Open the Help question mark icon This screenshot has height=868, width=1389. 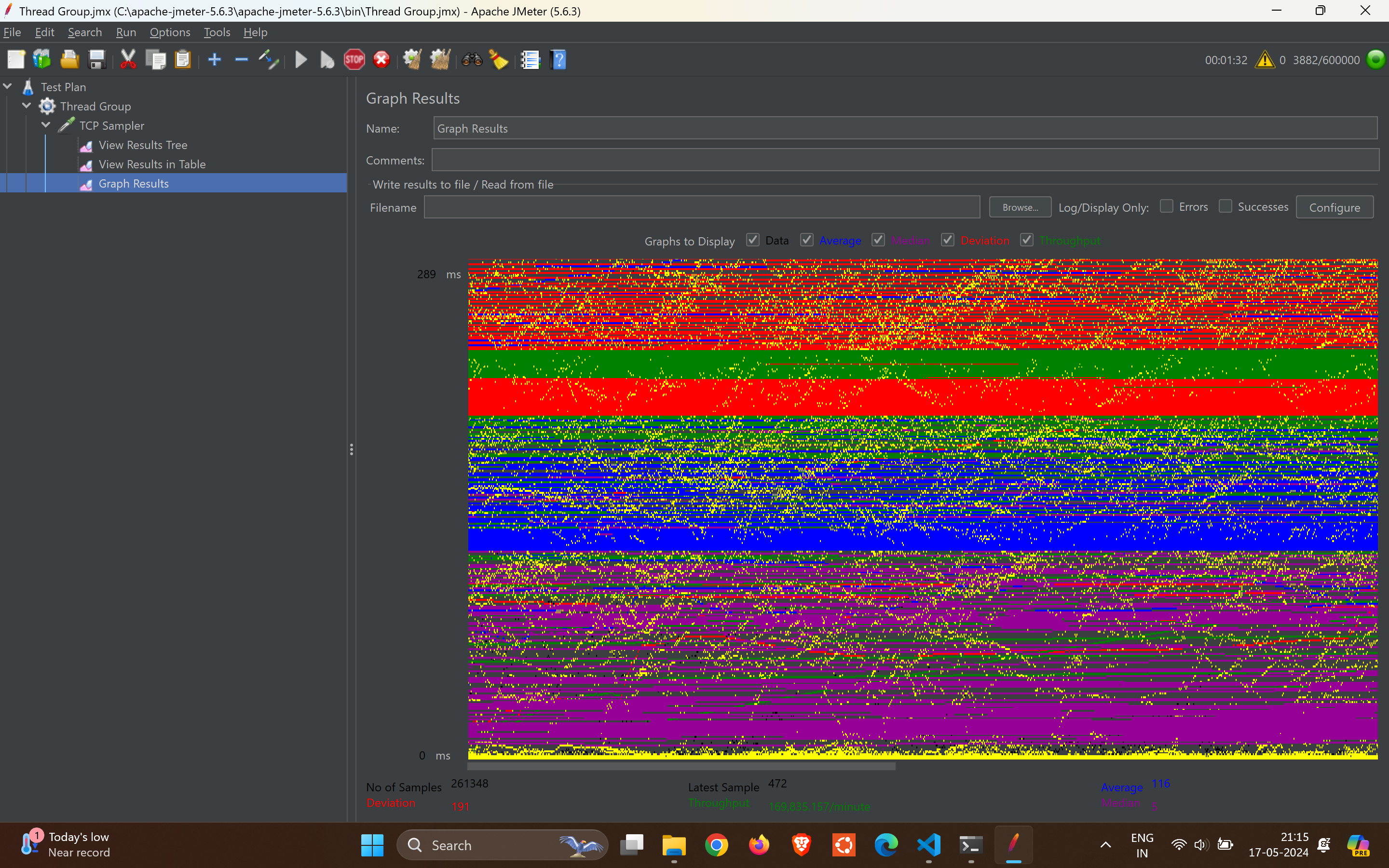coord(558,60)
